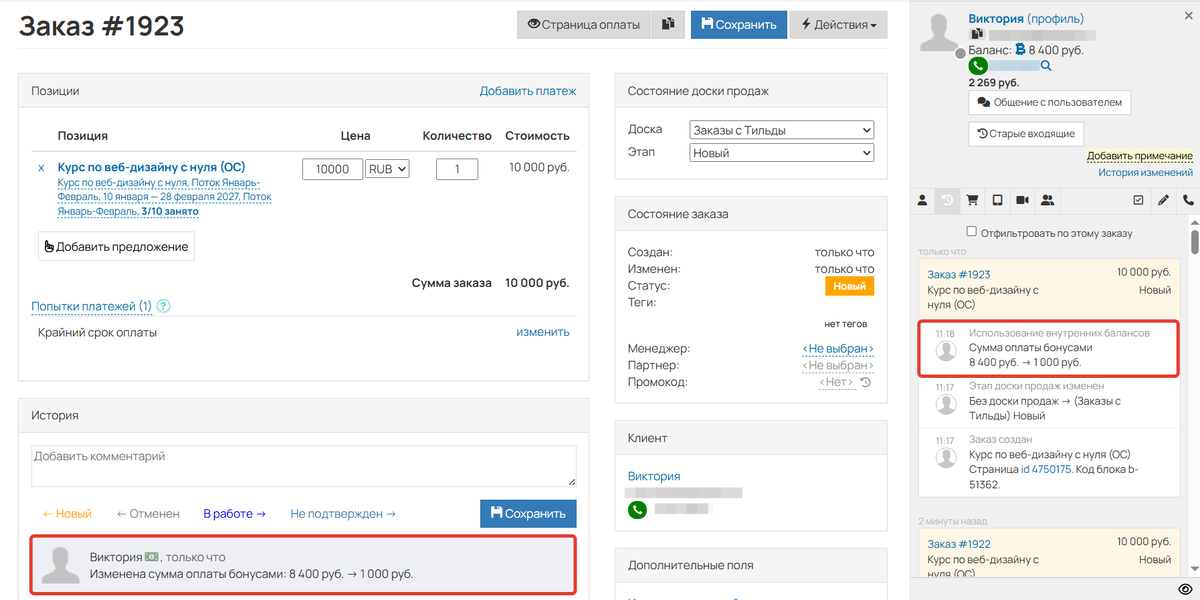
Task: Open the История изменений link
Action: pyautogui.click(x=1146, y=173)
